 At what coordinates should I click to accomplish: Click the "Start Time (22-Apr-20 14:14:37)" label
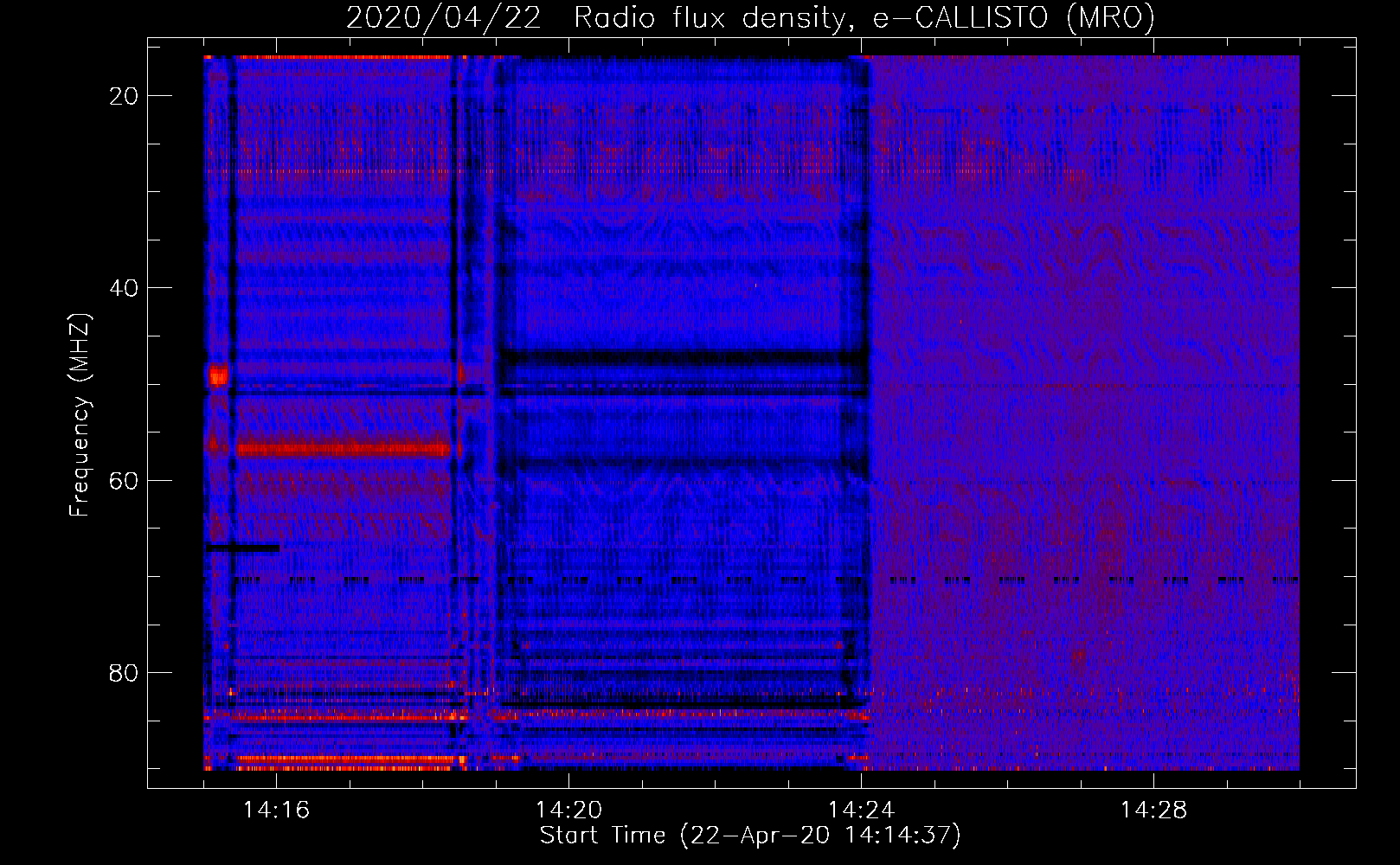750,836
